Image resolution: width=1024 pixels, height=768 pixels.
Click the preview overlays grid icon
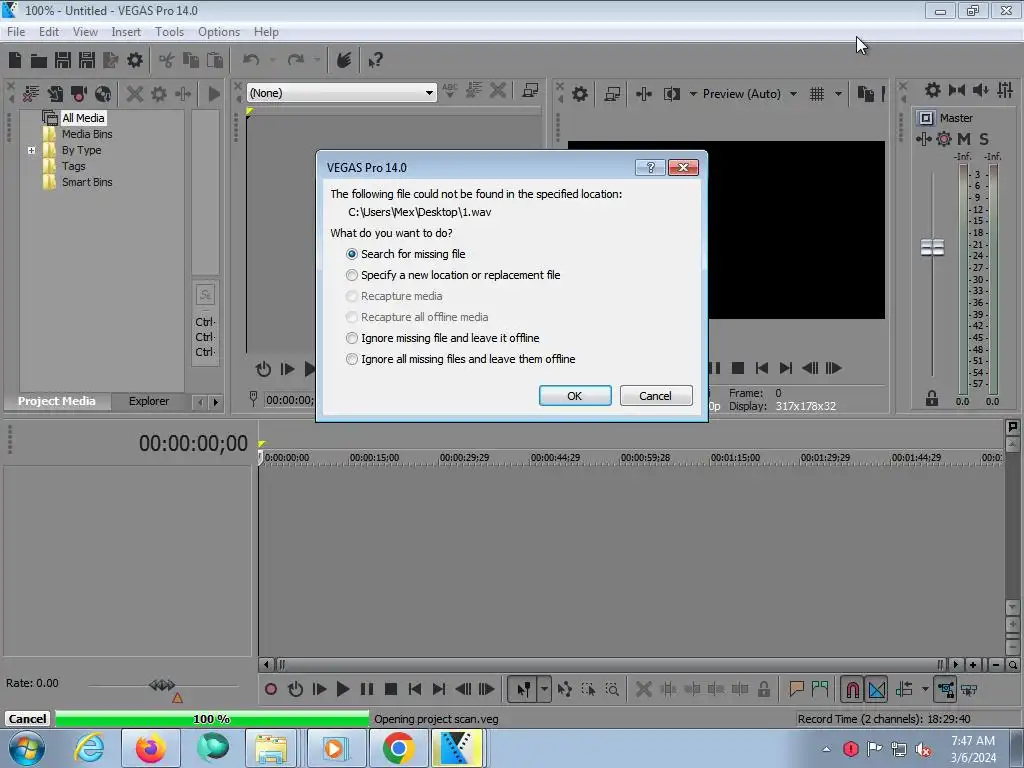click(x=816, y=94)
